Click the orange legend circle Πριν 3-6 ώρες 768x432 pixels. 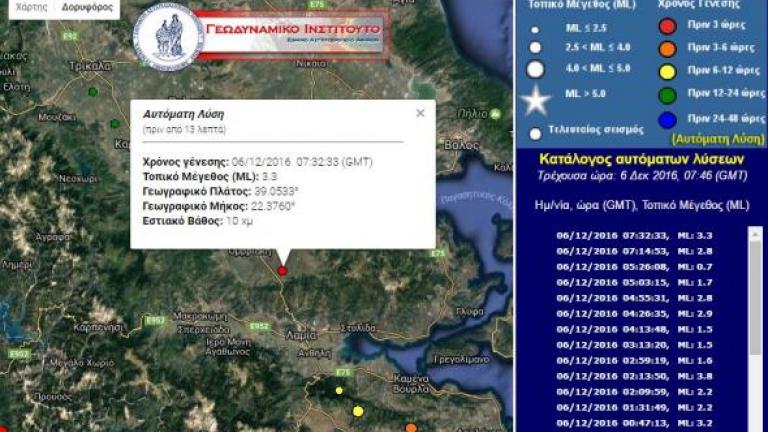tap(667, 49)
